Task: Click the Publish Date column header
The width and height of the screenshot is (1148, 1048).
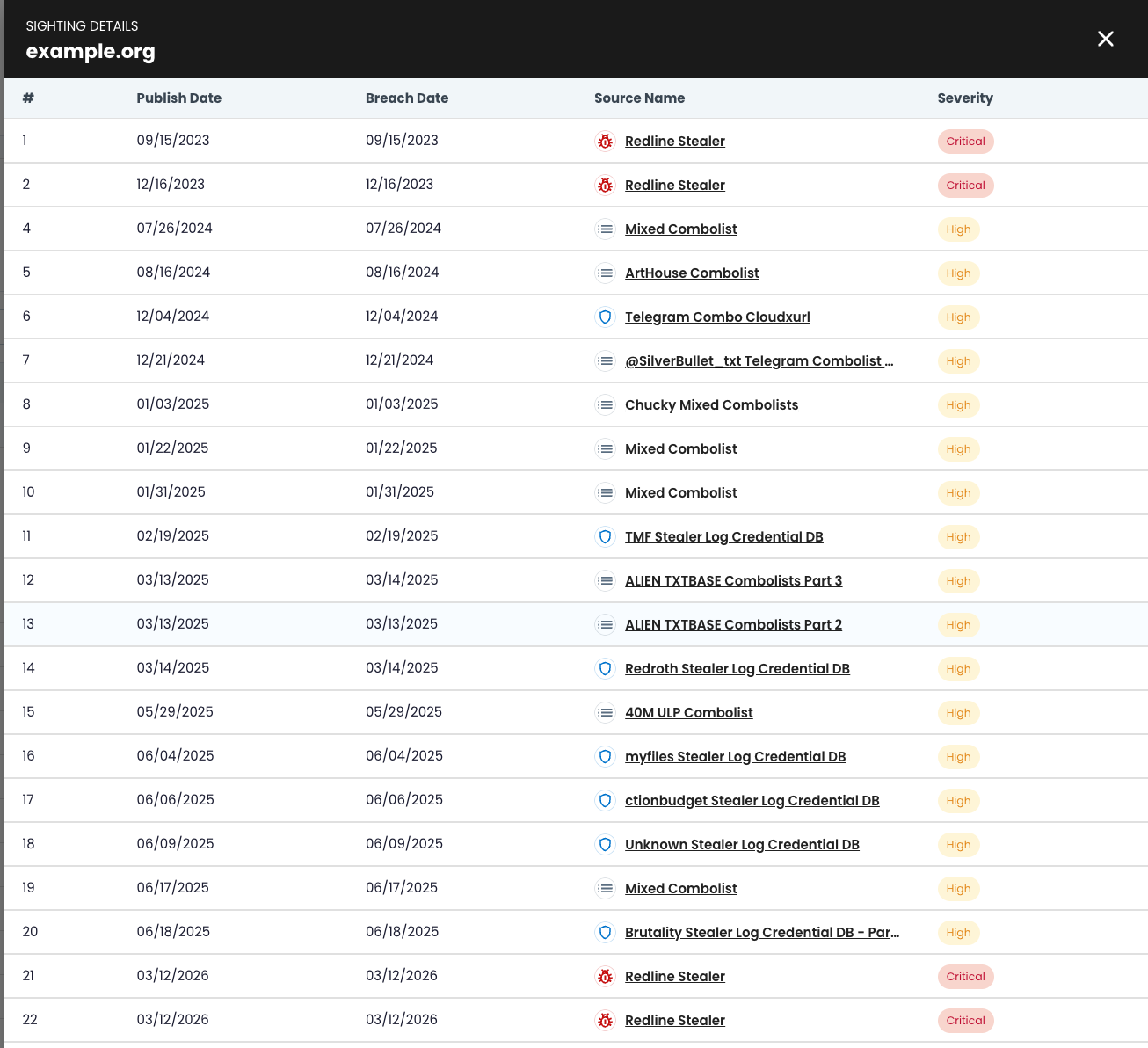Action: pyautogui.click(x=179, y=98)
